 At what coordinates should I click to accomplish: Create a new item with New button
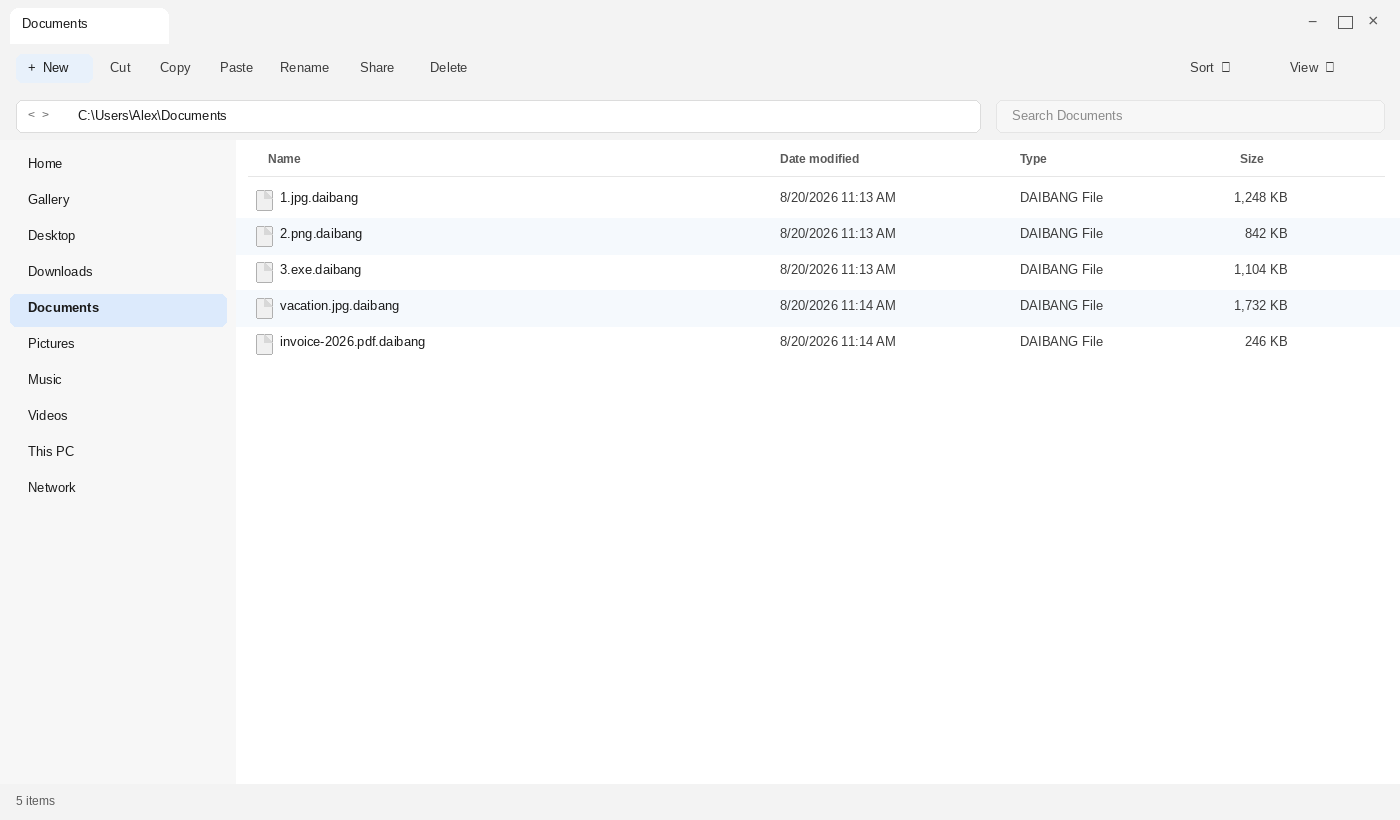click(x=54, y=68)
